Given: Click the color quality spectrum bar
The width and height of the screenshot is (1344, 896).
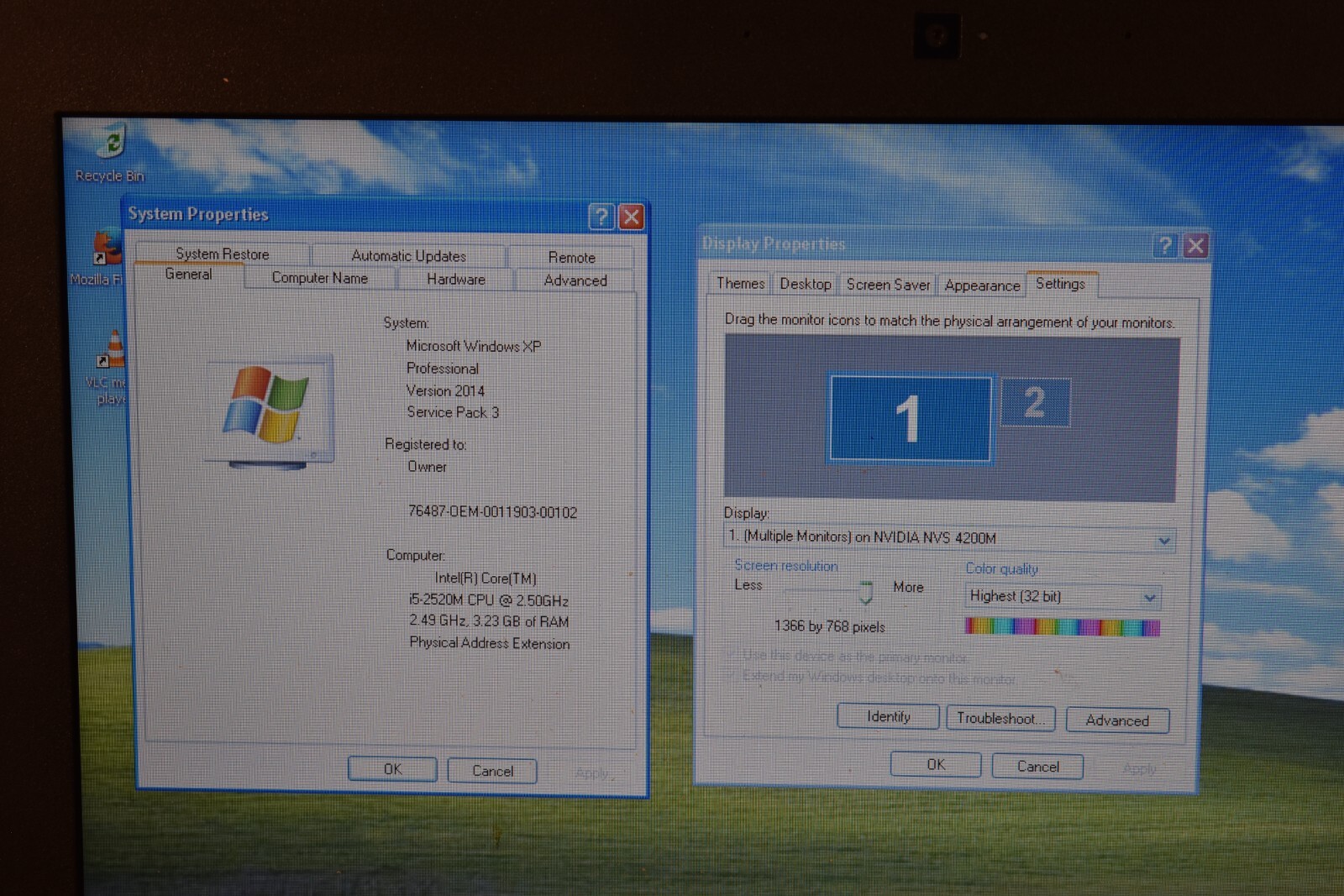Looking at the screenshot, I should (x=1063, y=627).
